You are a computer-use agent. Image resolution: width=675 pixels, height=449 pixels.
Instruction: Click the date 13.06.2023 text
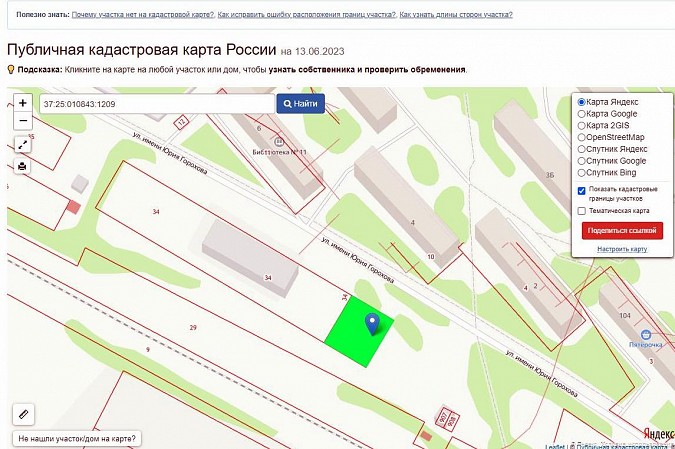pyautogui.click(x=319, y=52)
